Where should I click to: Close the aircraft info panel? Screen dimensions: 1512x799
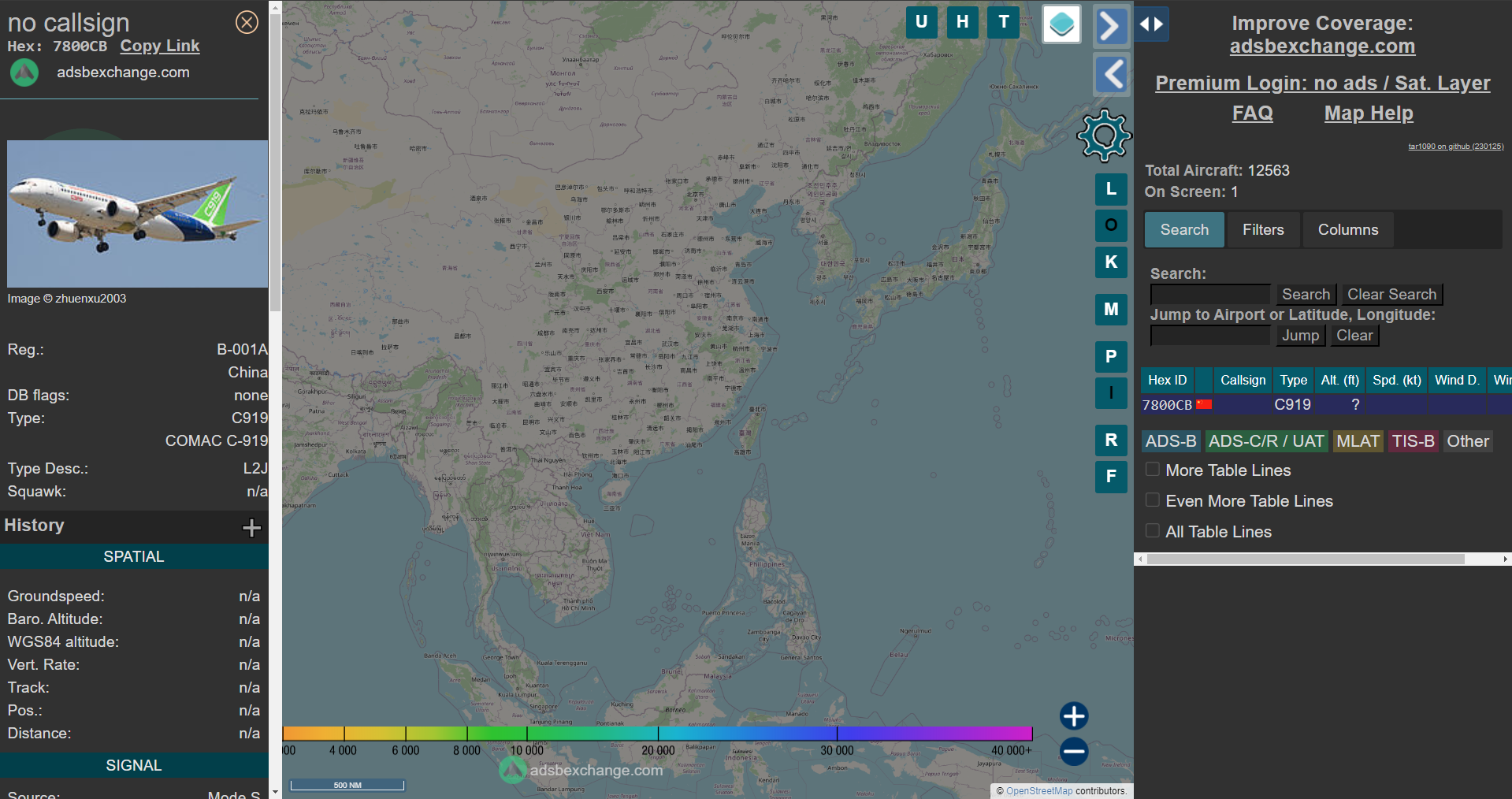pos(247,22)
